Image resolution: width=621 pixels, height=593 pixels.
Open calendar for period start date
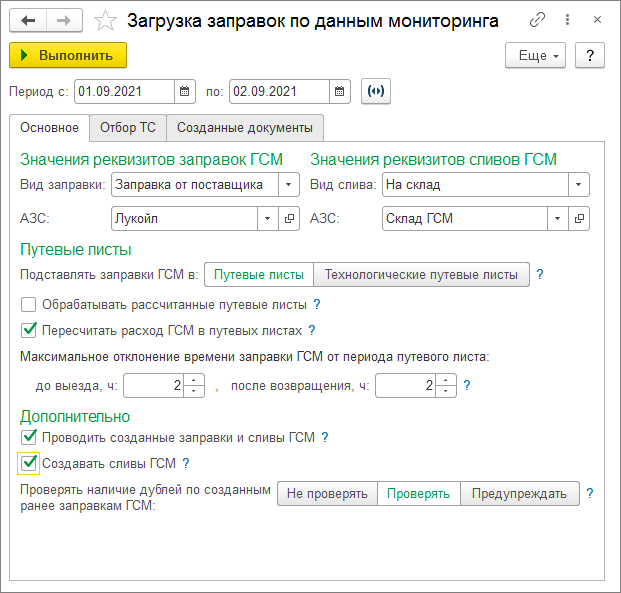click(x=184, y=91)
